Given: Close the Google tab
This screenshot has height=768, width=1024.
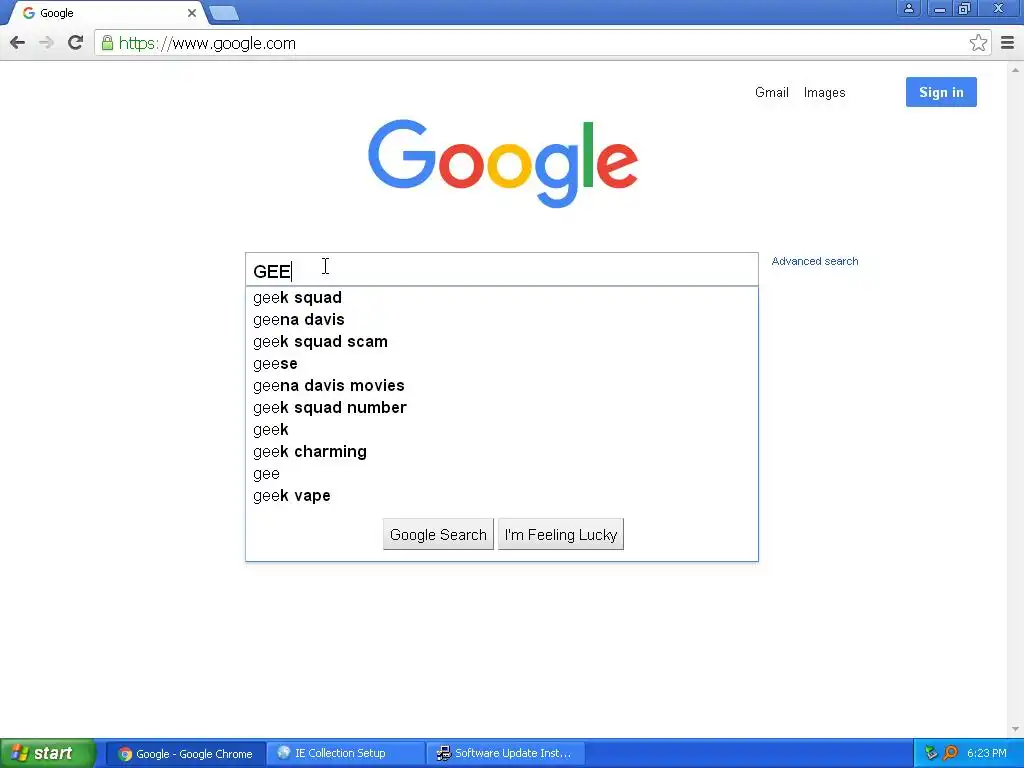Looking at the screenshot, I should pyautogui.click(x=191, y=13).
